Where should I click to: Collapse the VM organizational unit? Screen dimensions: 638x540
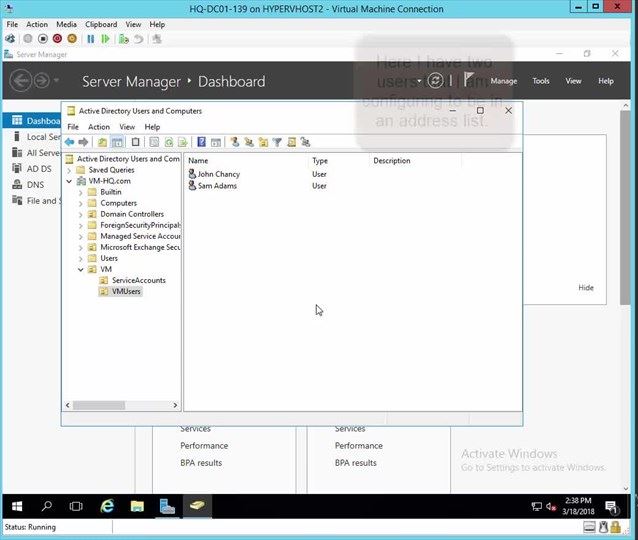tap(81, 269)
